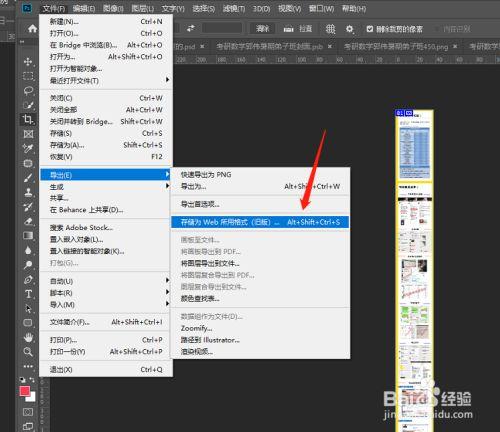500x432 pixels.
Task: Click the foreground red color swatch
Action: 24,391
